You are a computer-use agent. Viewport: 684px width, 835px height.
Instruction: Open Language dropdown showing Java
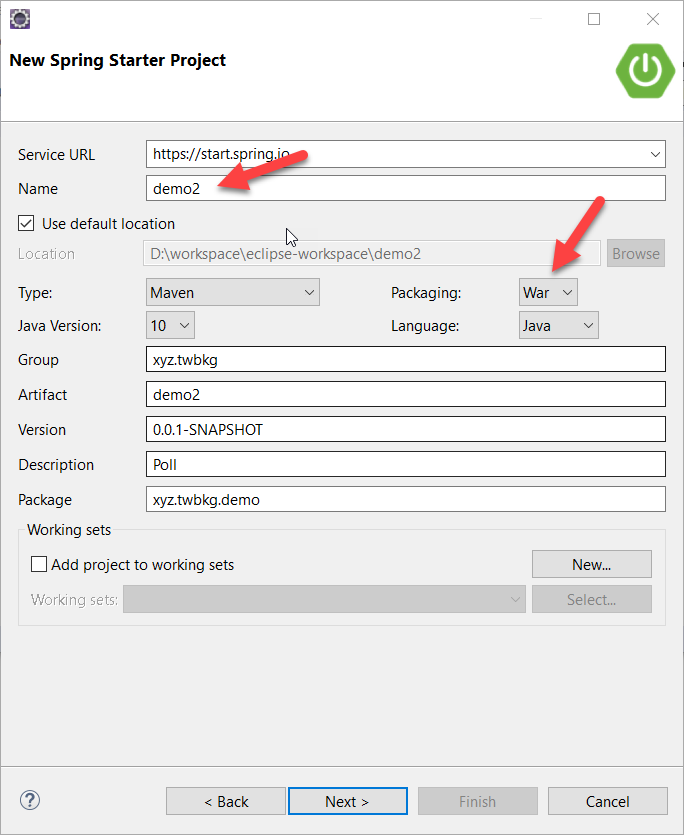pyautogui.click(x=559, y=325)
